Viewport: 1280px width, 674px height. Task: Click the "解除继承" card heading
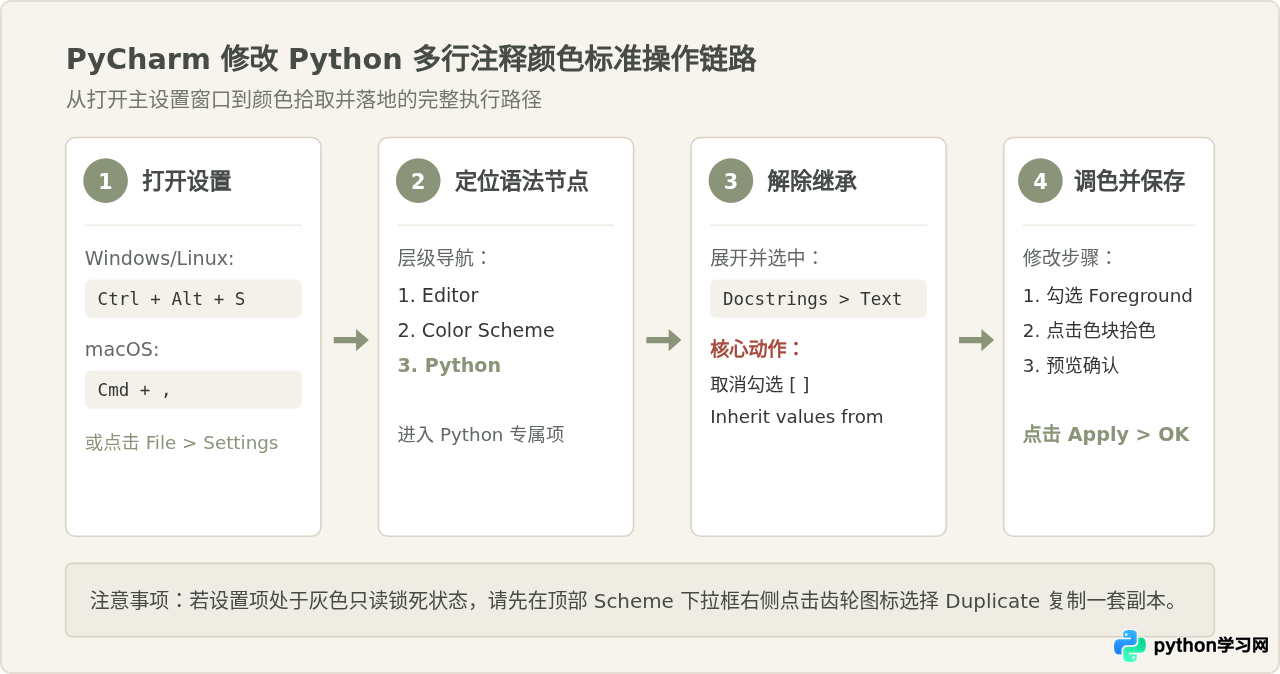point(812,181)
